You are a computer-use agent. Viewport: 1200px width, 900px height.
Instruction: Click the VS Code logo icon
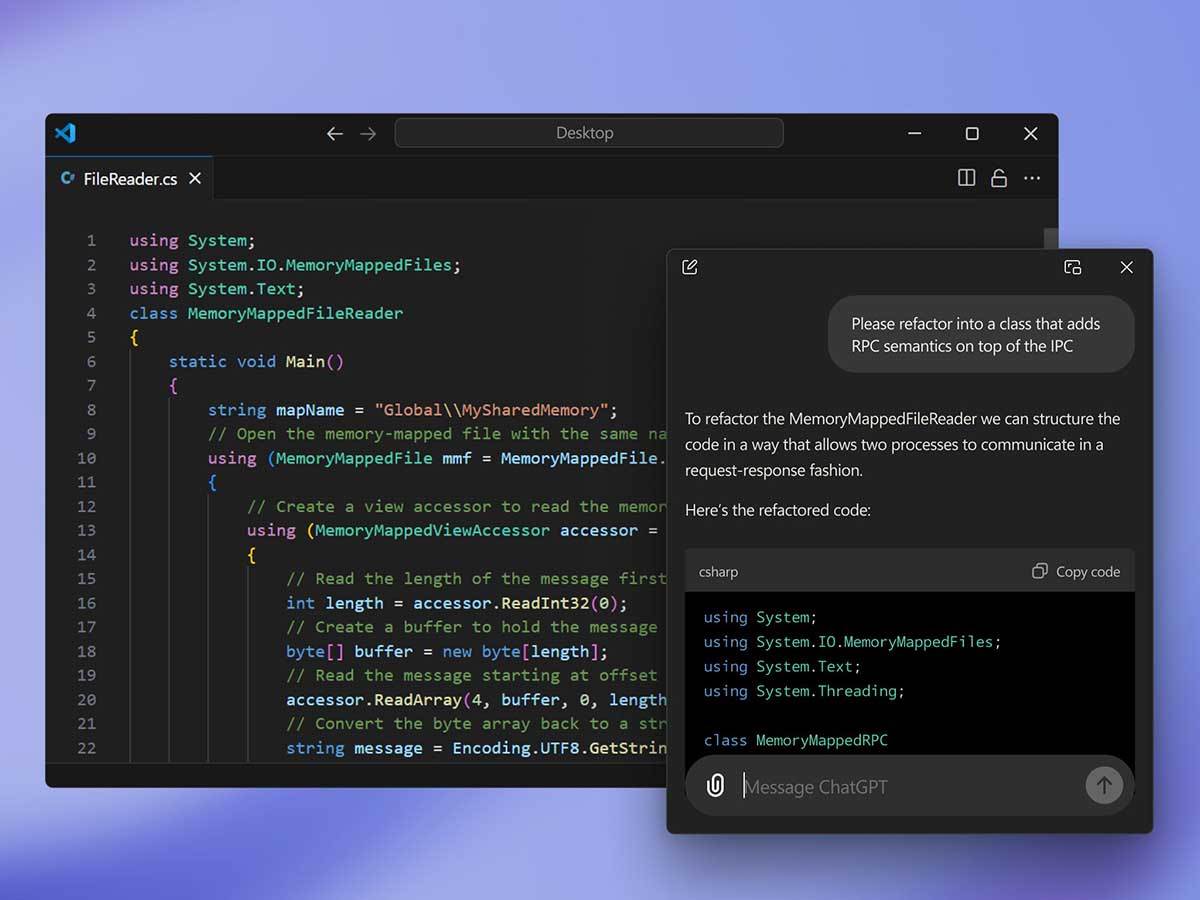click(66, 133)
